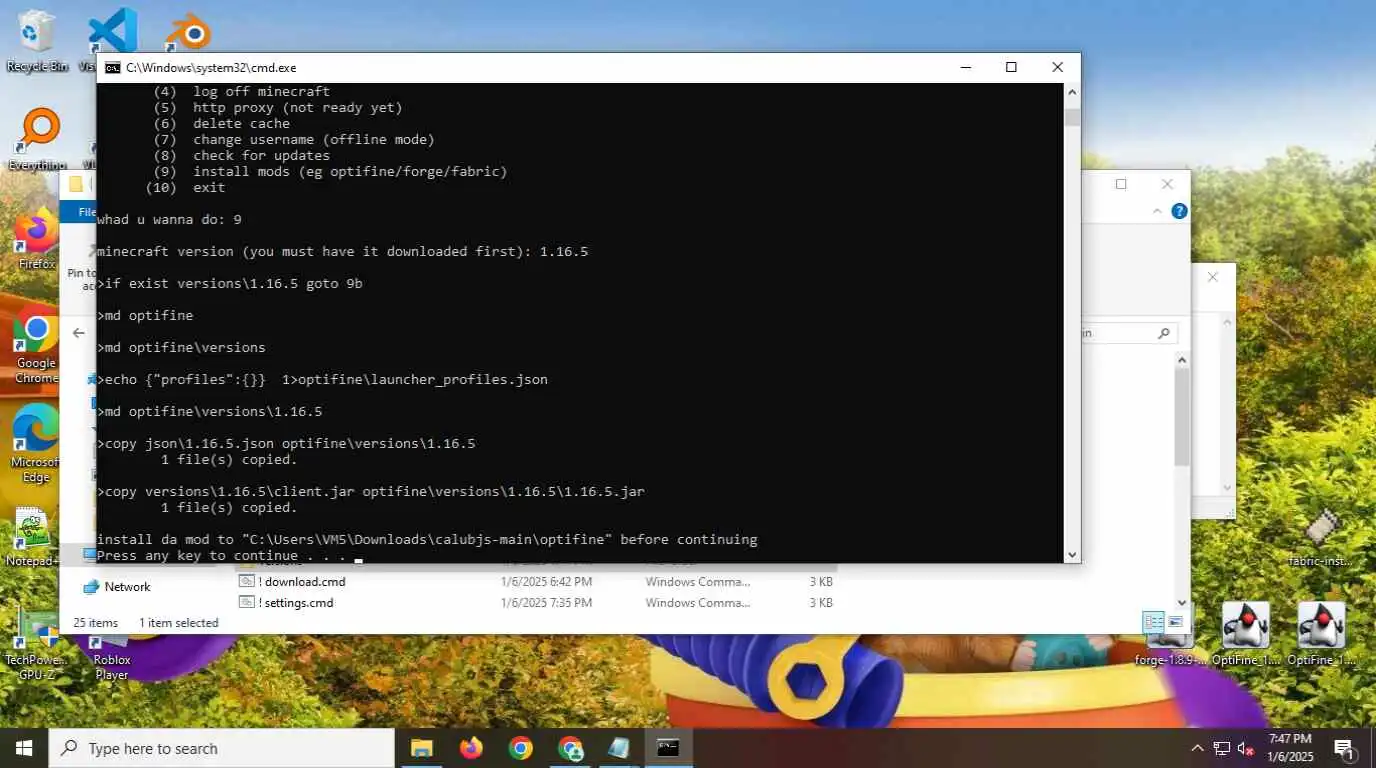Select the TechPowerUp GPU-Z desktop icon
Image resolution: width=1376 pixels, height=768 pixels.
36,645
